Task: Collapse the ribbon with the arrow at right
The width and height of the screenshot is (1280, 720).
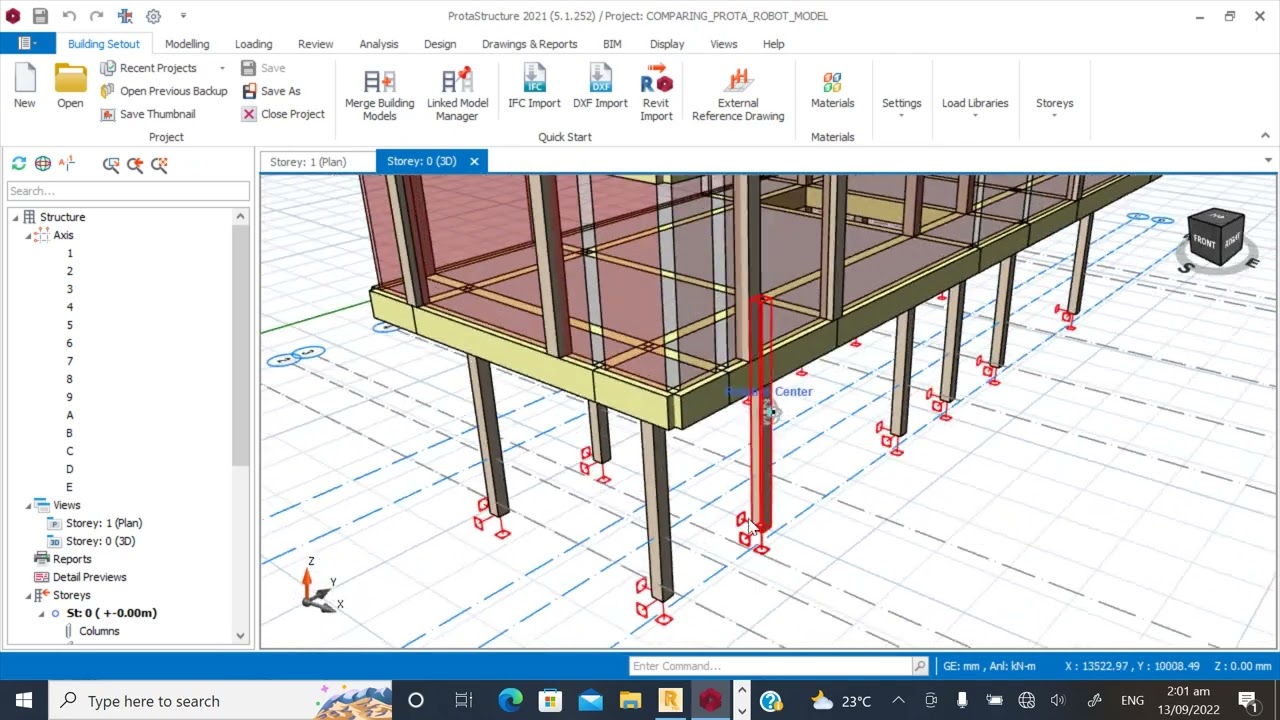Action: pos(1264,136)
